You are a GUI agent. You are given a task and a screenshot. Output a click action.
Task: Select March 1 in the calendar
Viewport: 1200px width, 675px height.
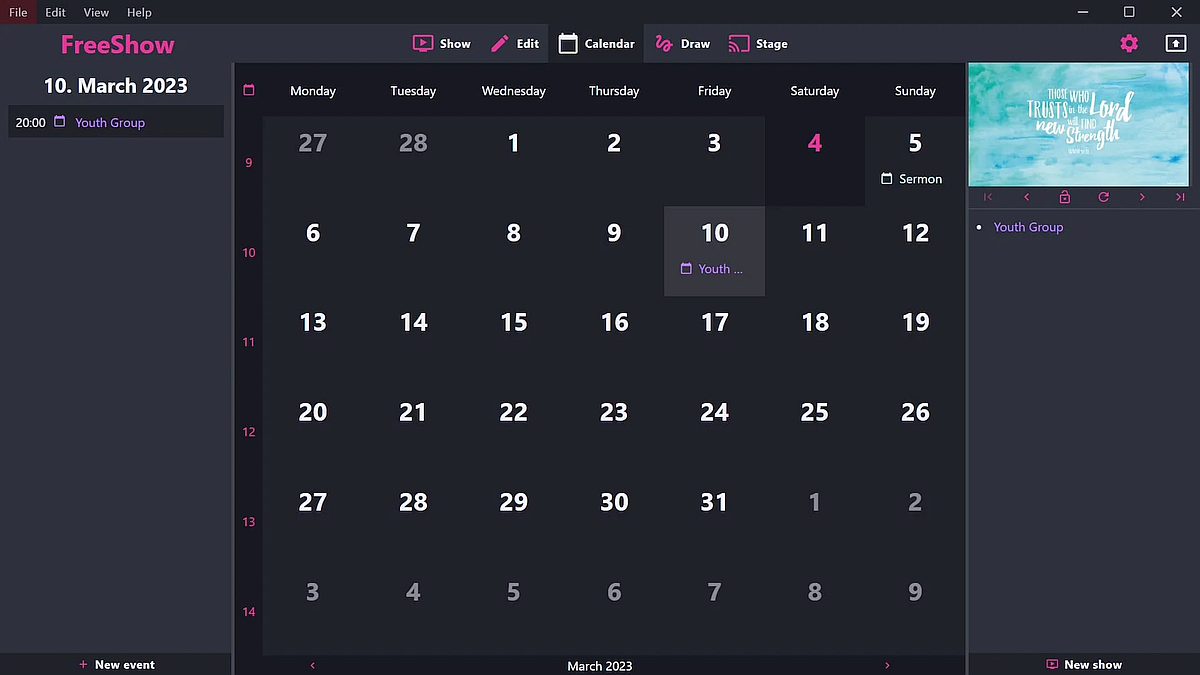513,161
